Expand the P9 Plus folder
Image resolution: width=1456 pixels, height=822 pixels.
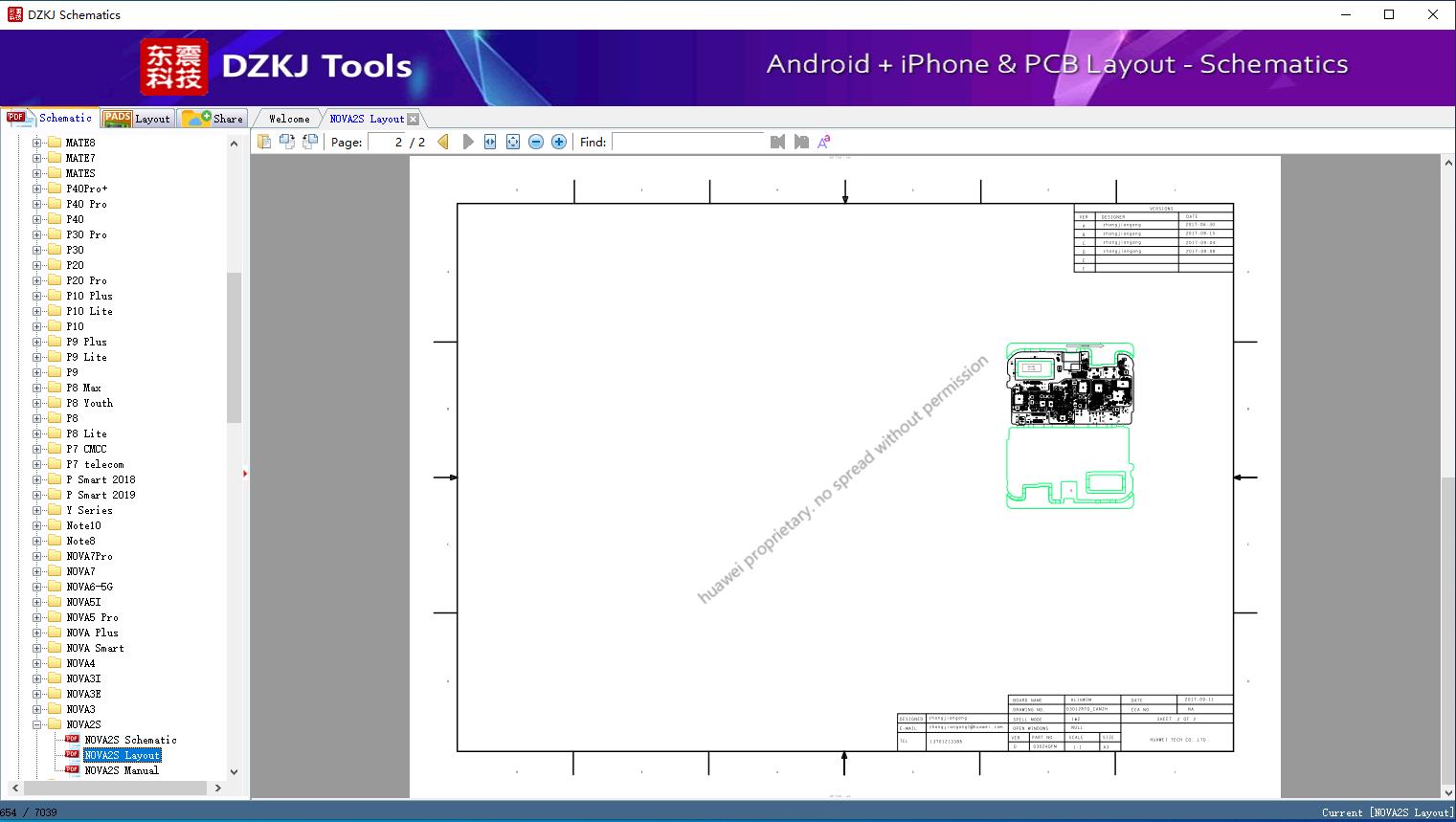click(x=37, y=342)
